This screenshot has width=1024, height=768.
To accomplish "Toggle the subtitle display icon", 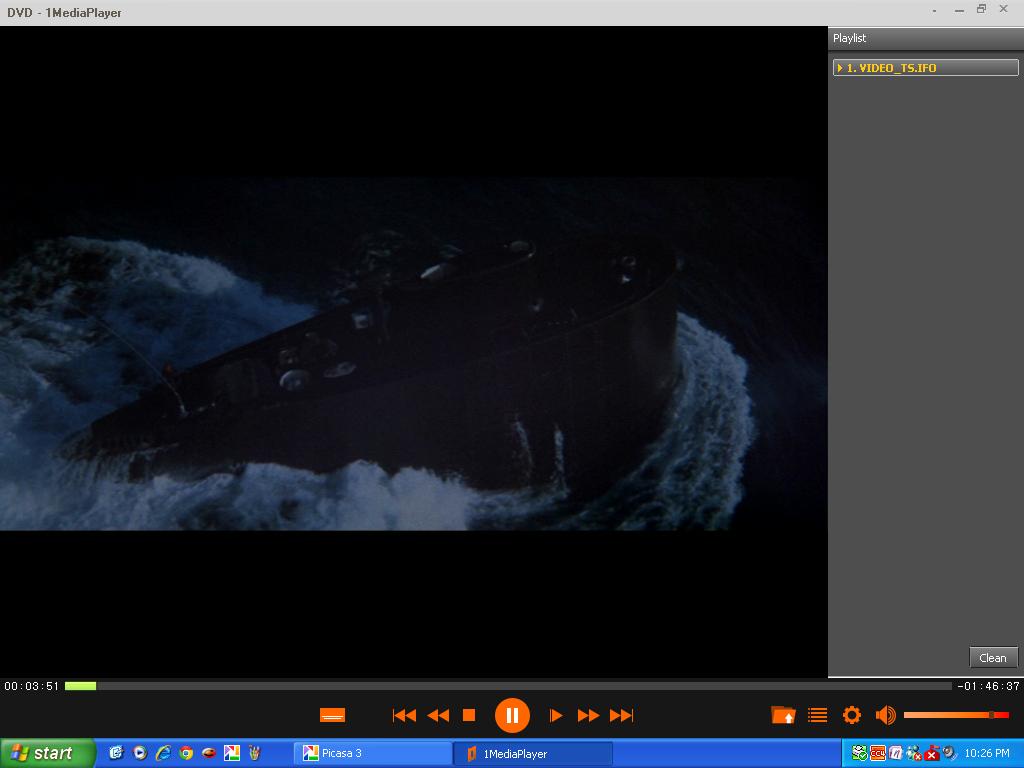I will [x=332, y=715].
